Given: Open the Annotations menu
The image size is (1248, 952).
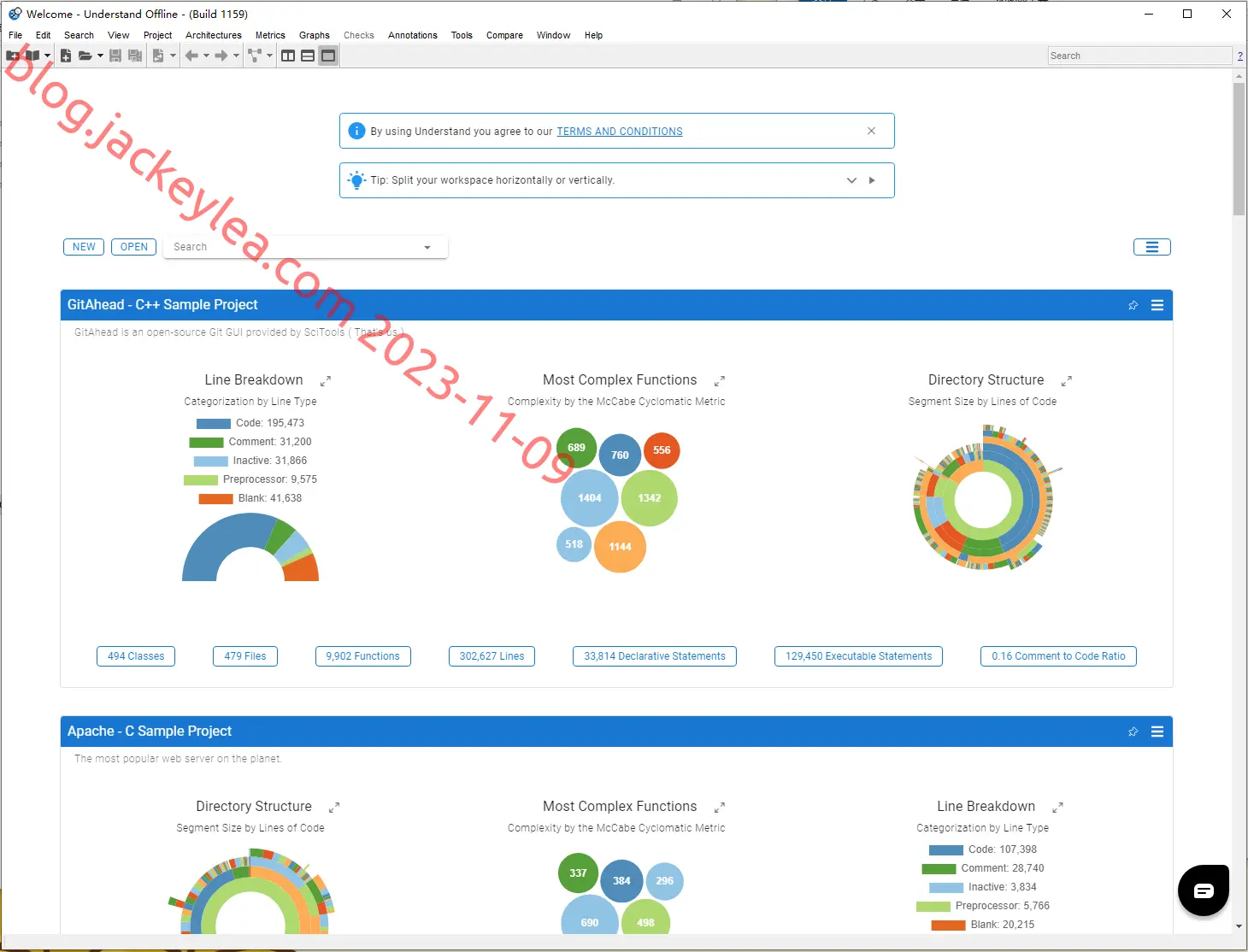Looking at the screenshot, I should (413, 35).
